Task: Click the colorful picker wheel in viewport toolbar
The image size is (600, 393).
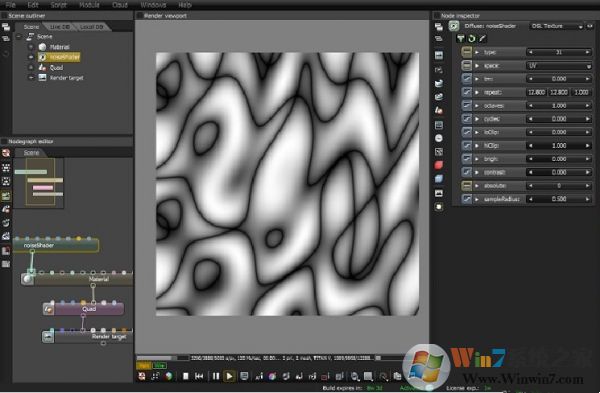Action: coord(272,376)
